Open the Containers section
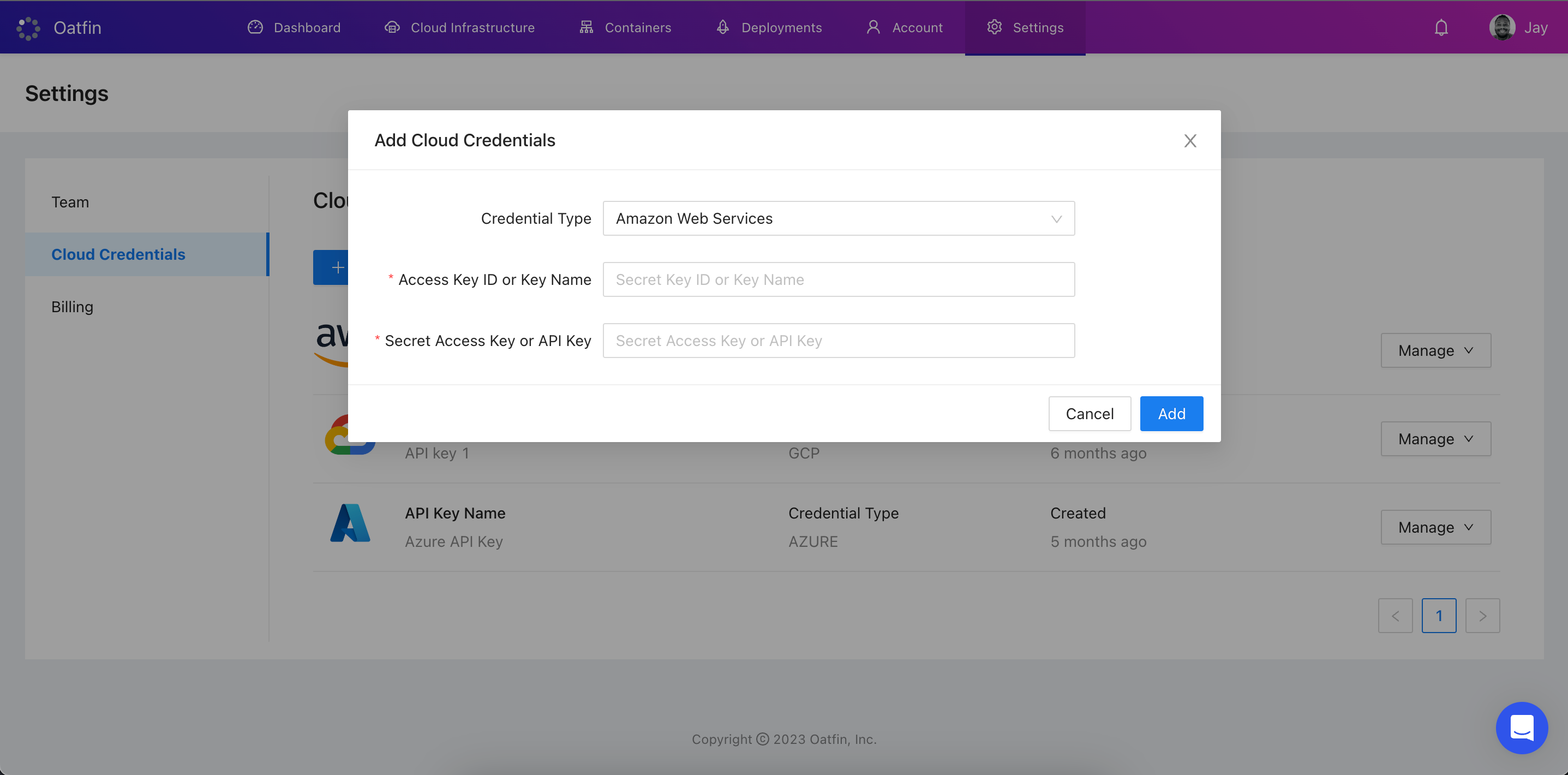The image size is (1568, 775). coord(625,27)
